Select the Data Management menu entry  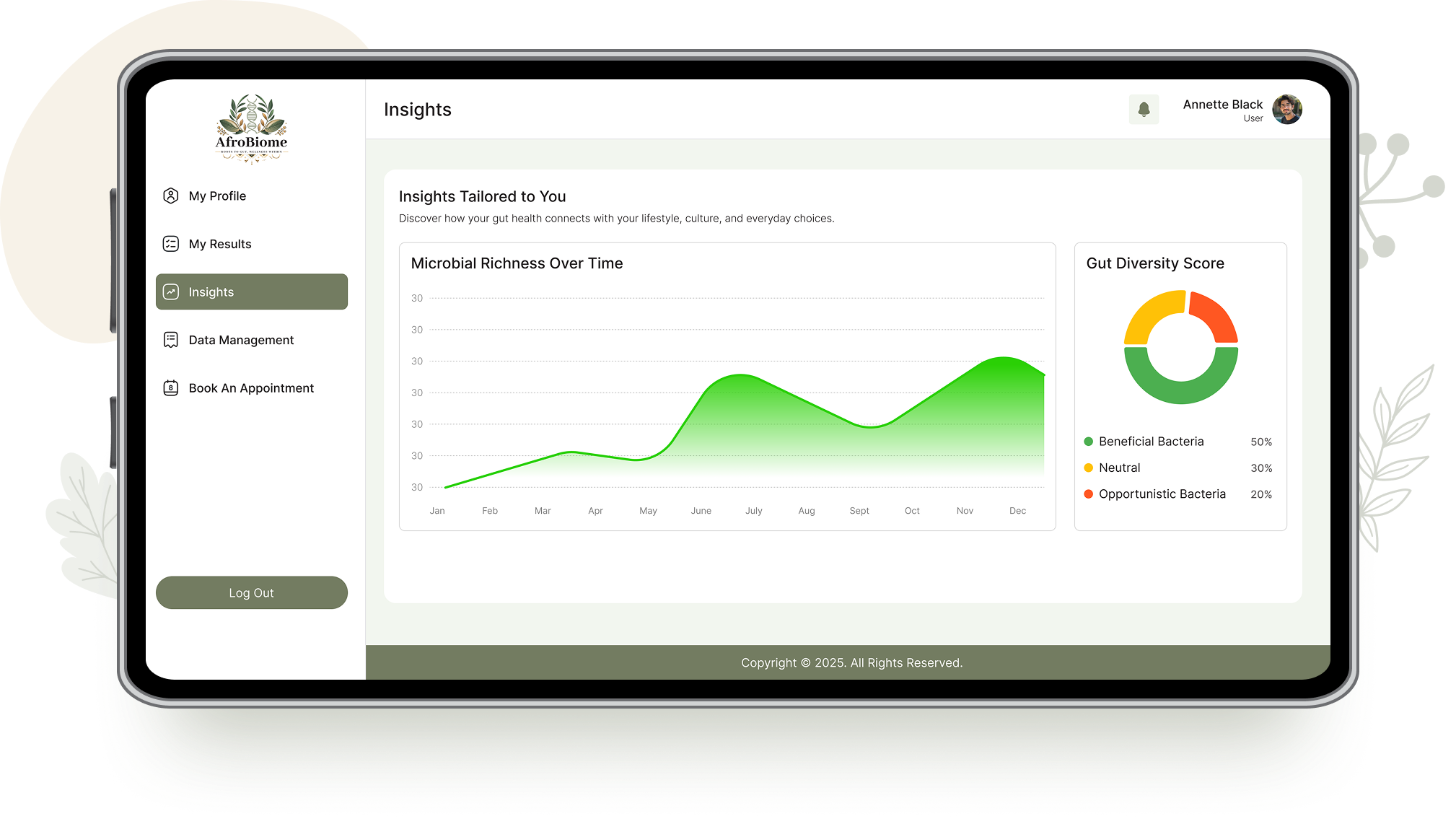(241, 340)
